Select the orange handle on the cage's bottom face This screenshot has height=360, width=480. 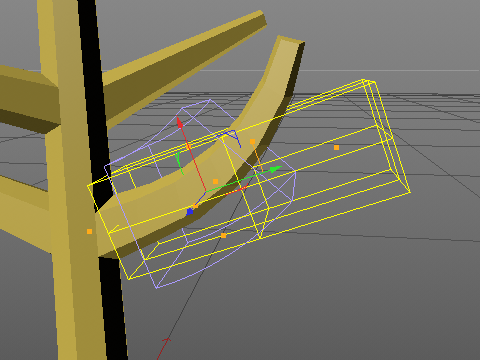tap(224, 236)
